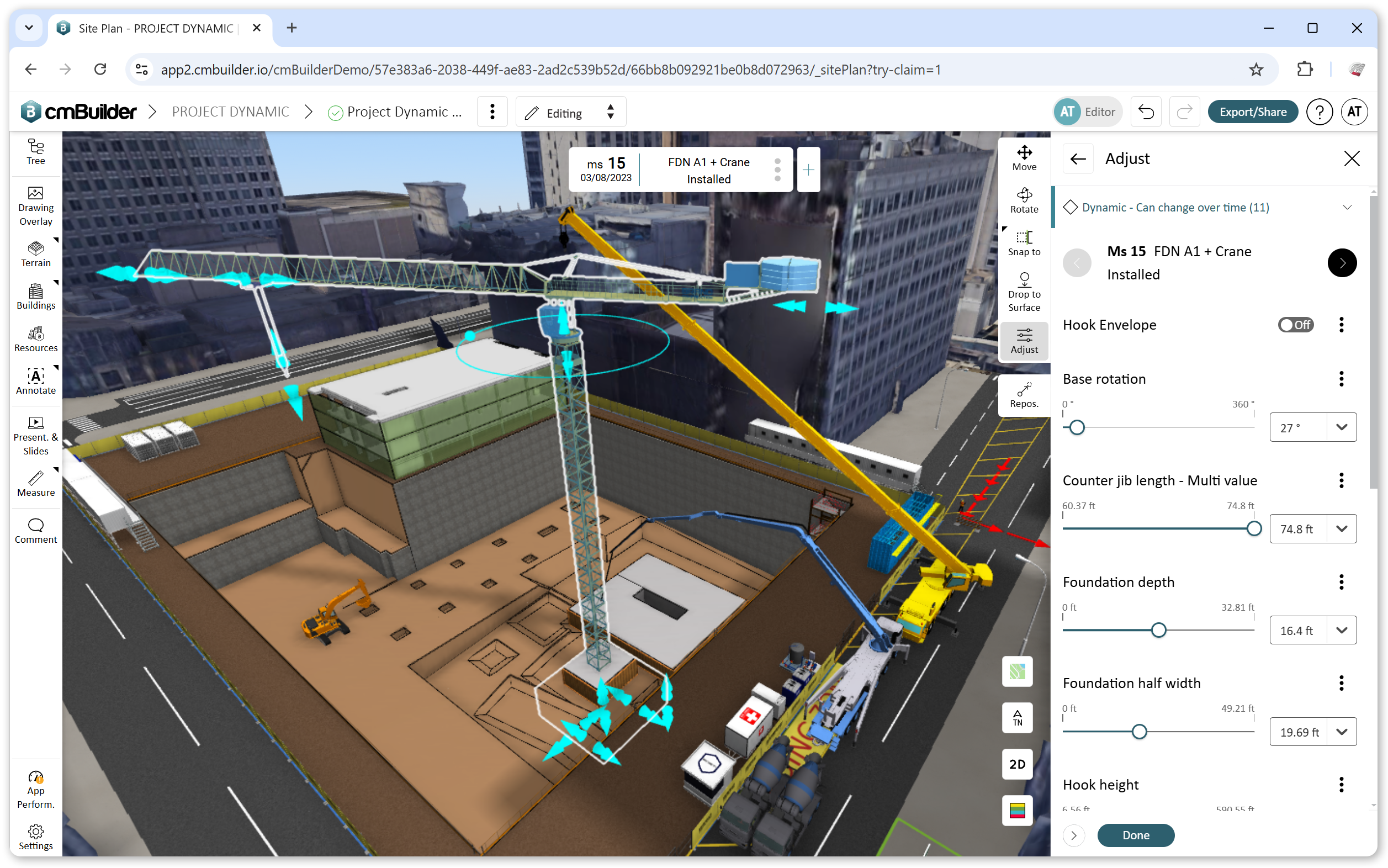Click the color legend icon

coord(1017,810)
